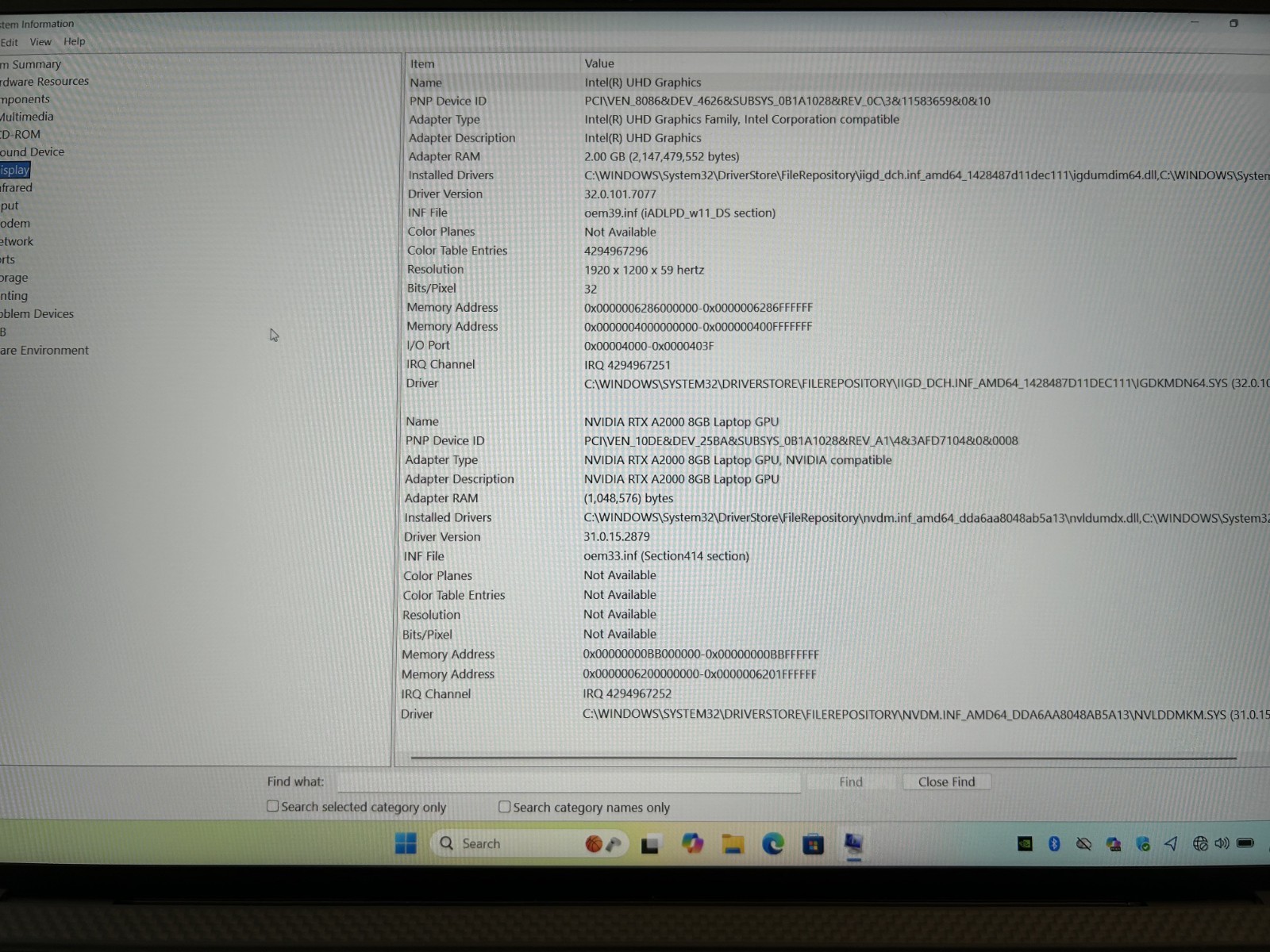Enable 'Search category names only' checkbox
The height and width of the screenshot is (952, 1270).
pyautogui.click(x=504, y=807)
